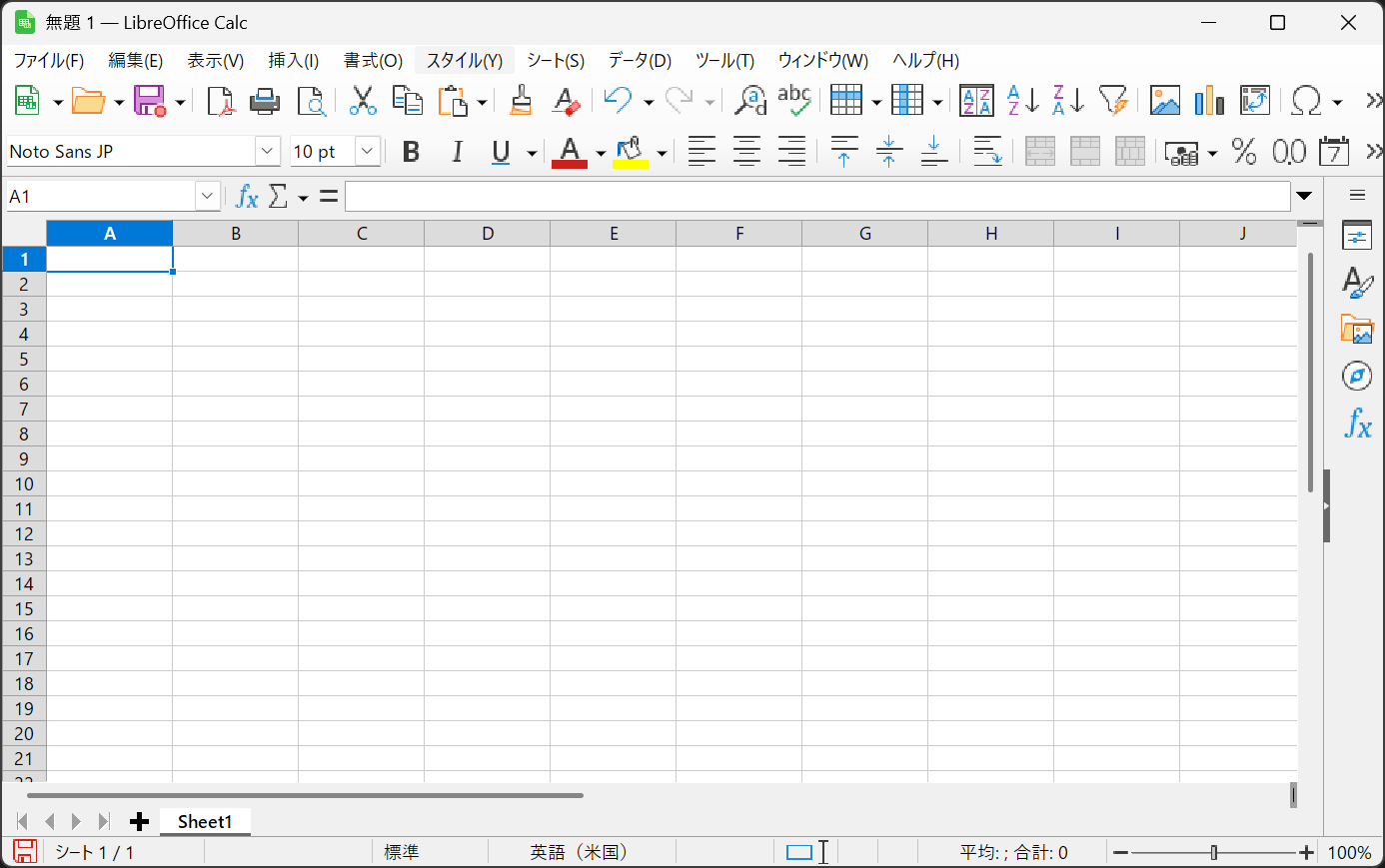
Task: Click the Insert Chart icon
Action: click(1209, 101)
